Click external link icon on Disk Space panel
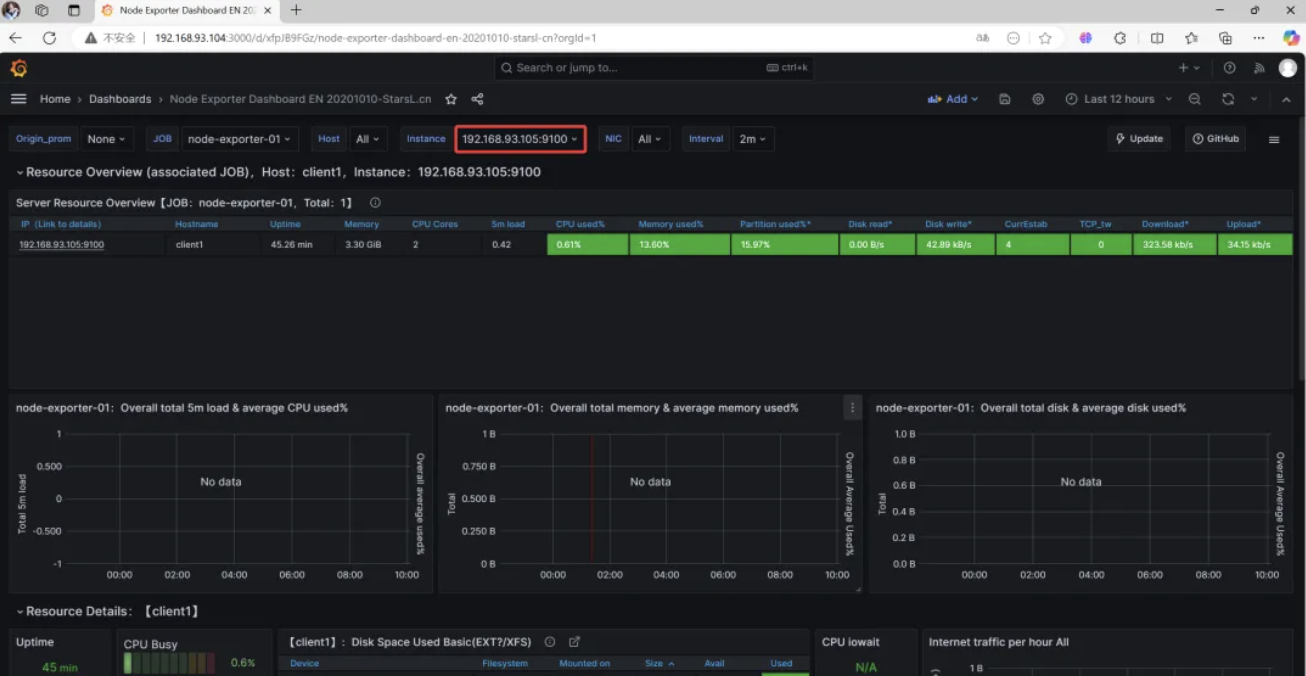Screen dimensions: 1306x676 tap(574, 642)
